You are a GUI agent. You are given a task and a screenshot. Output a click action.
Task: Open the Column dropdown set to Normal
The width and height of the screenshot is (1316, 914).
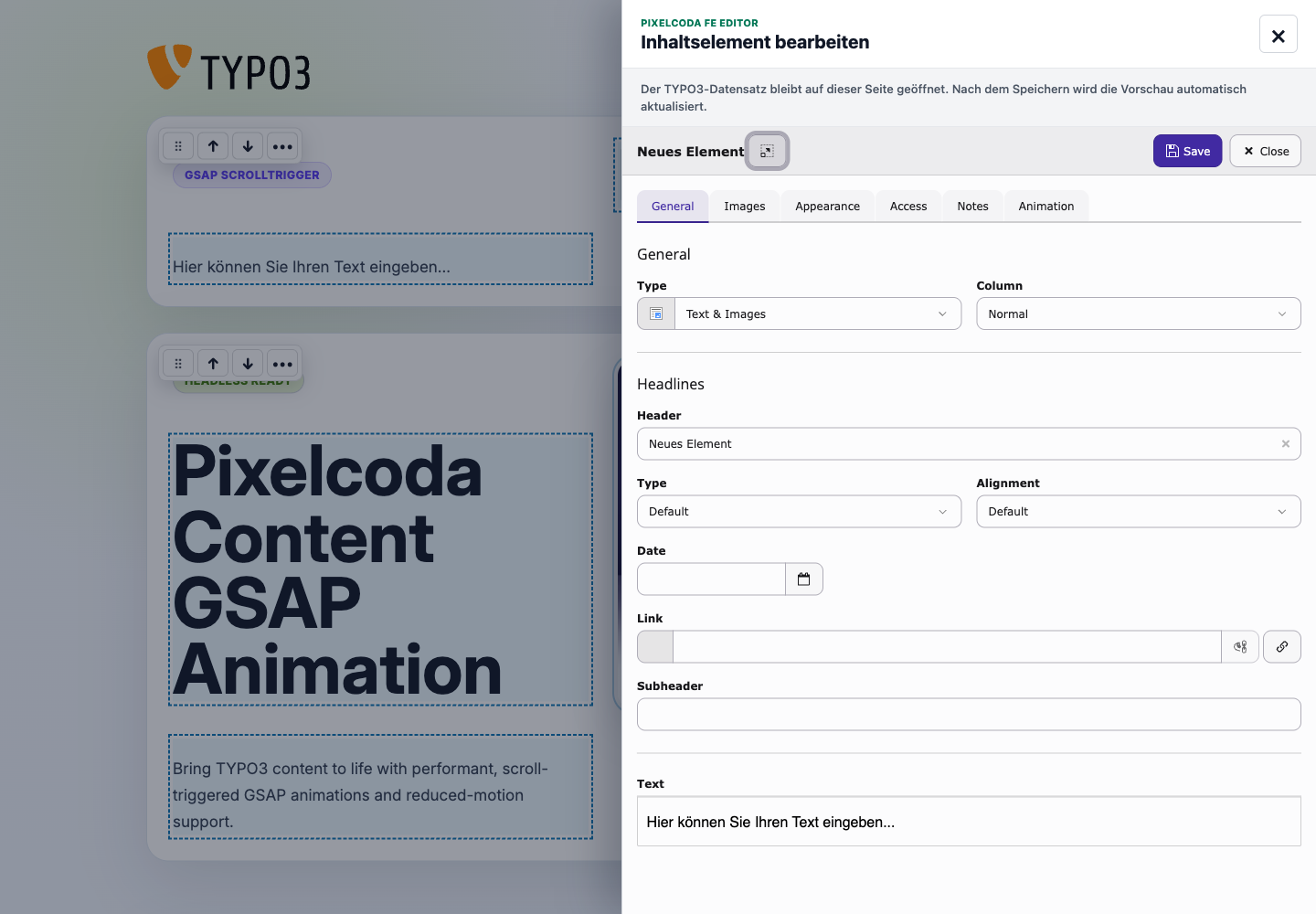(1139, 314)
